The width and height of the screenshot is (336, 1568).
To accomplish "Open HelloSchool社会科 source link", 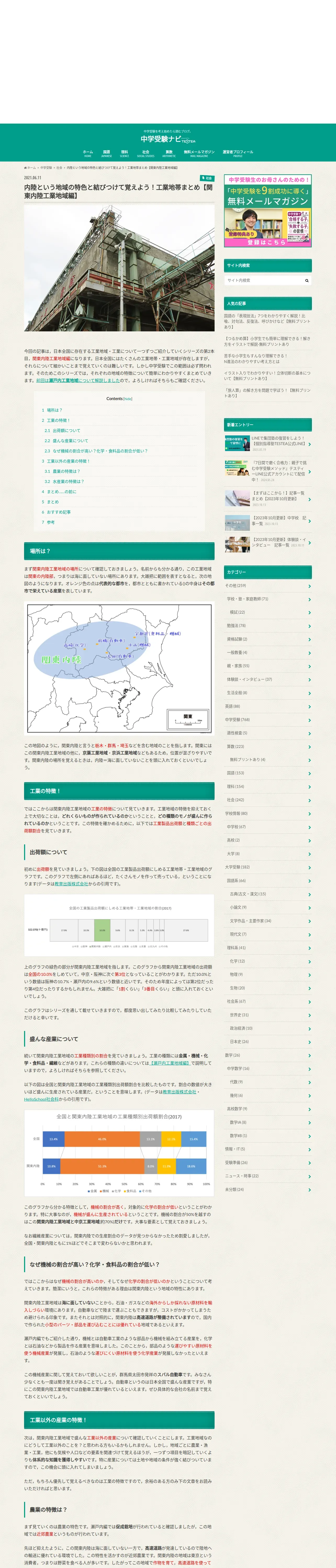I will point(41,1099).
